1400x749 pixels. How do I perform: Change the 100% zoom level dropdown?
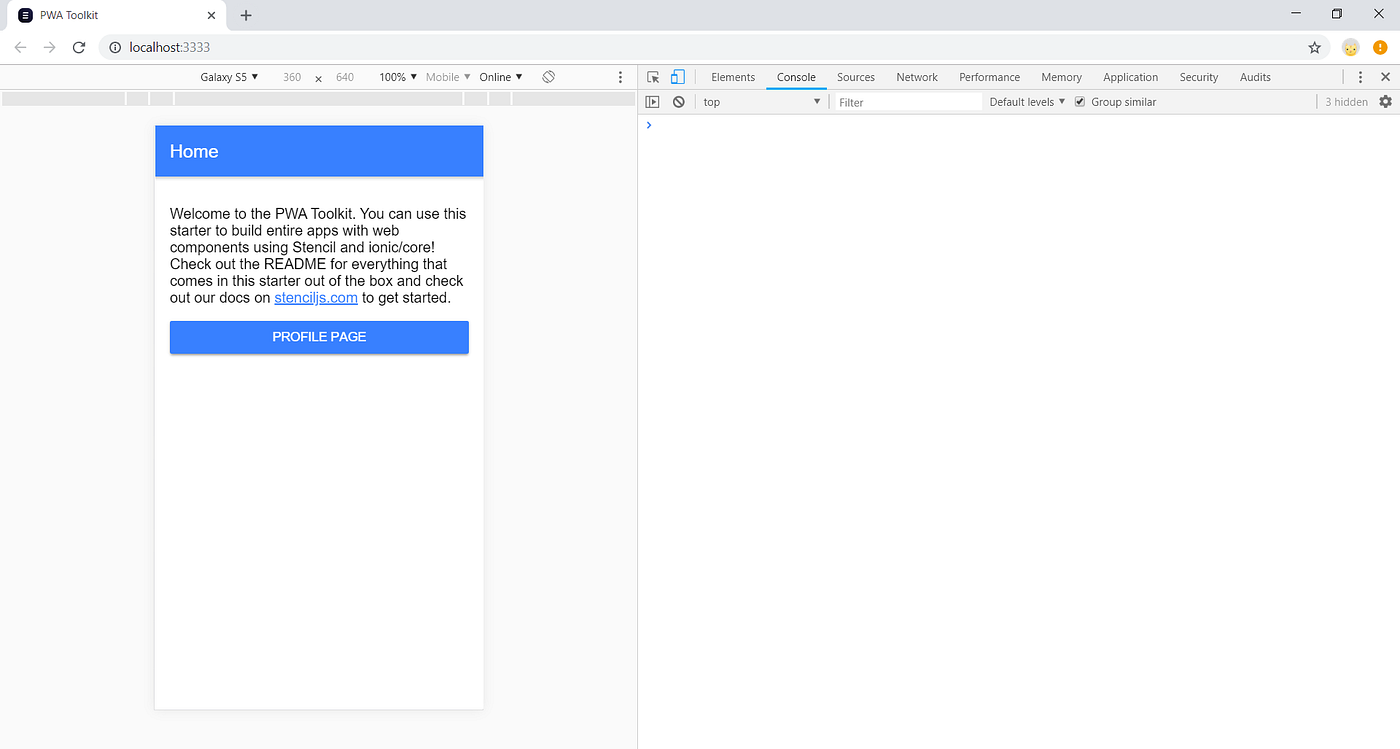[396, 76]
